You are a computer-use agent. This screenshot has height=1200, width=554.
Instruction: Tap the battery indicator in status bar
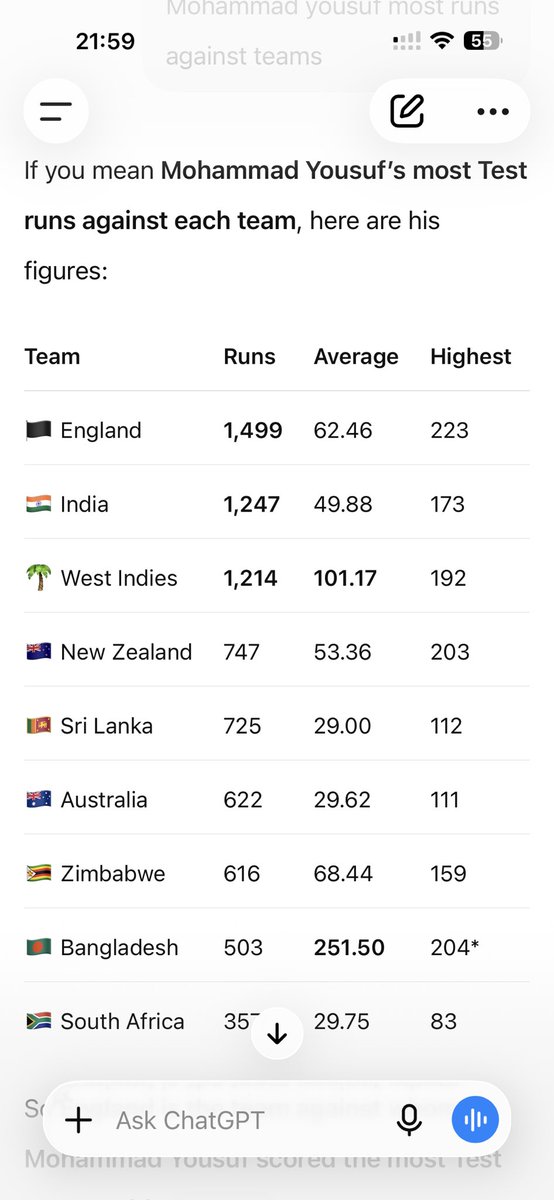click(x=482, y=41)
